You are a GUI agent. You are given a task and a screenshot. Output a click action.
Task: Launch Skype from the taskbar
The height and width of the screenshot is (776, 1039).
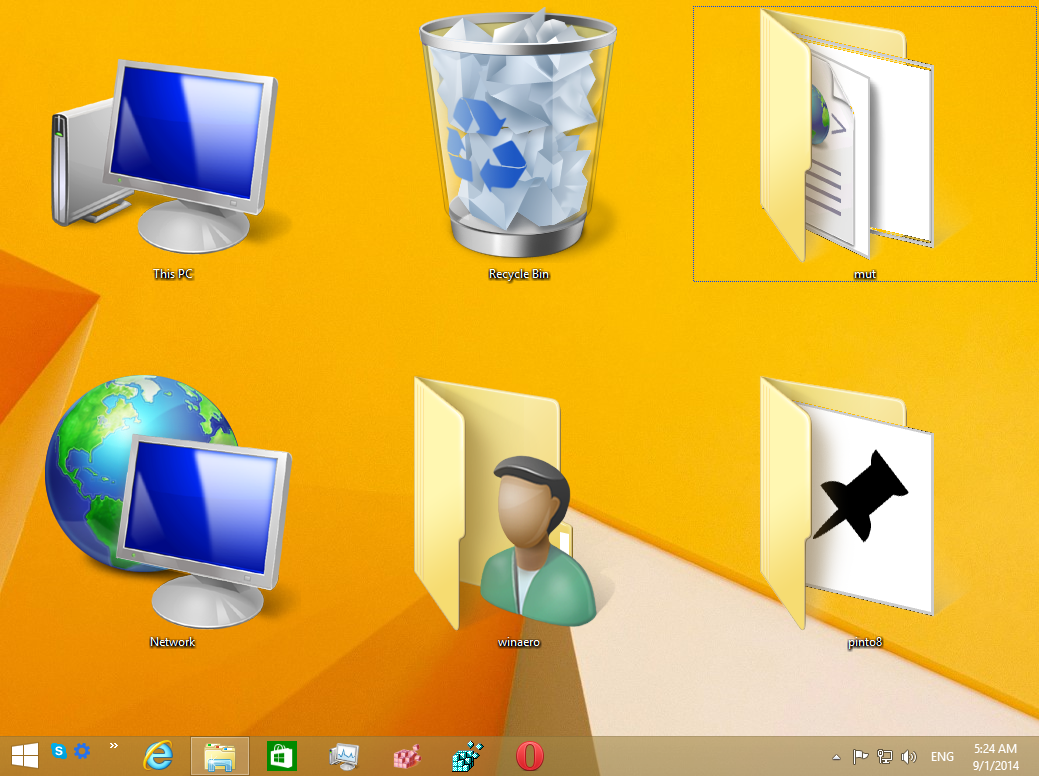tap(59, 750)
